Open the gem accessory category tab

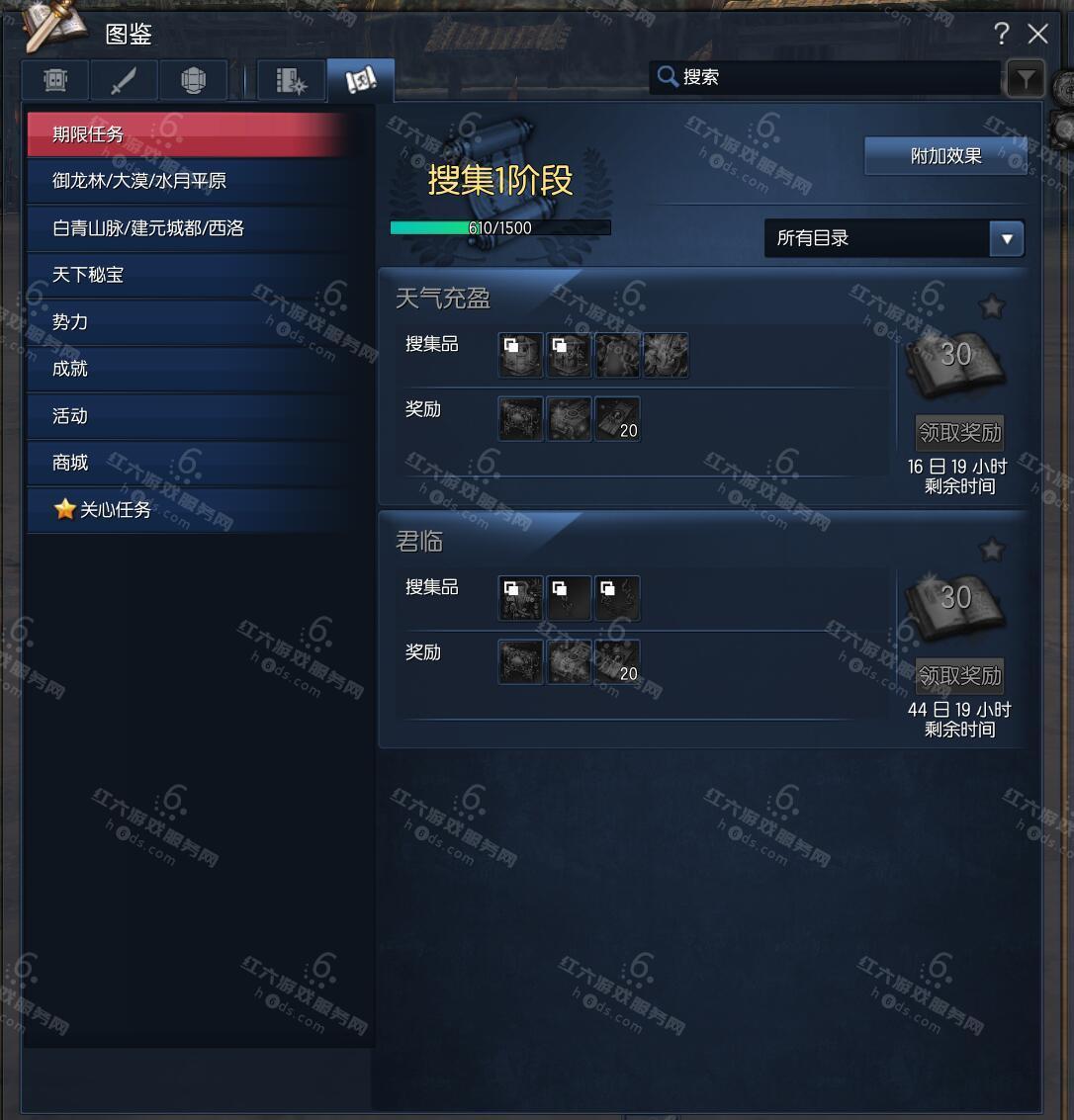pos(193,80)
